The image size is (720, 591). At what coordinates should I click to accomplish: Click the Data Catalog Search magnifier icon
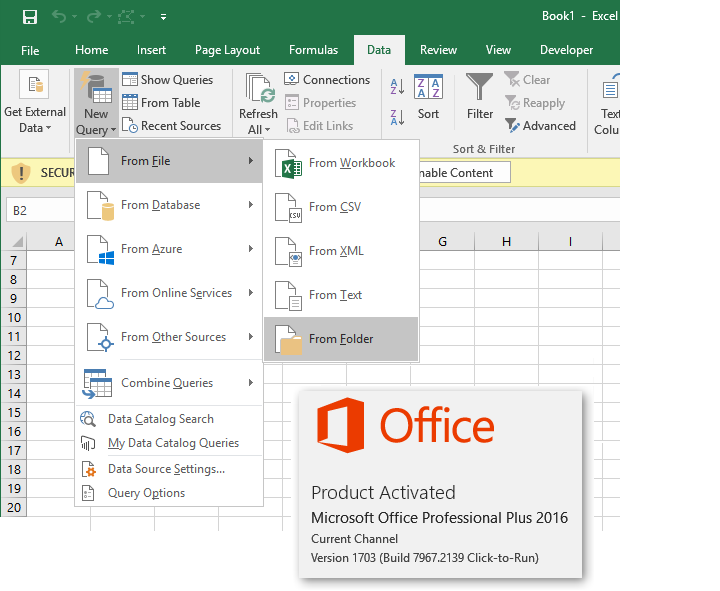pyautogui.click(x=87, y=419)
